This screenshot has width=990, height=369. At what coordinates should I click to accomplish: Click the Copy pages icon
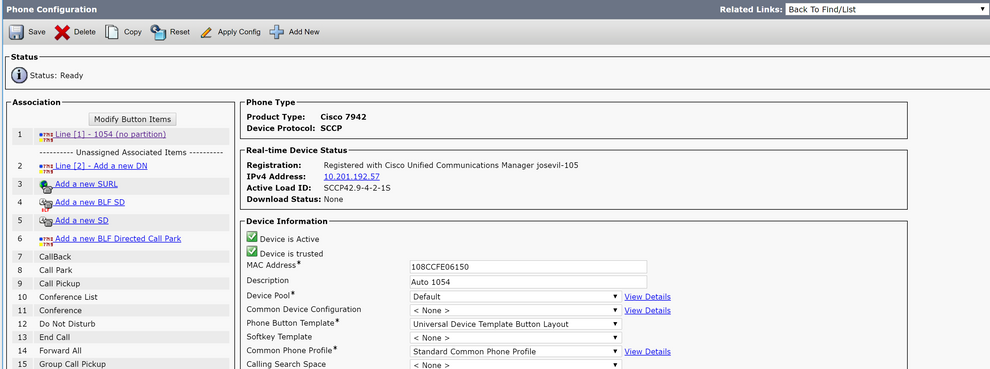pyautogui.click(x=112, y=32)
